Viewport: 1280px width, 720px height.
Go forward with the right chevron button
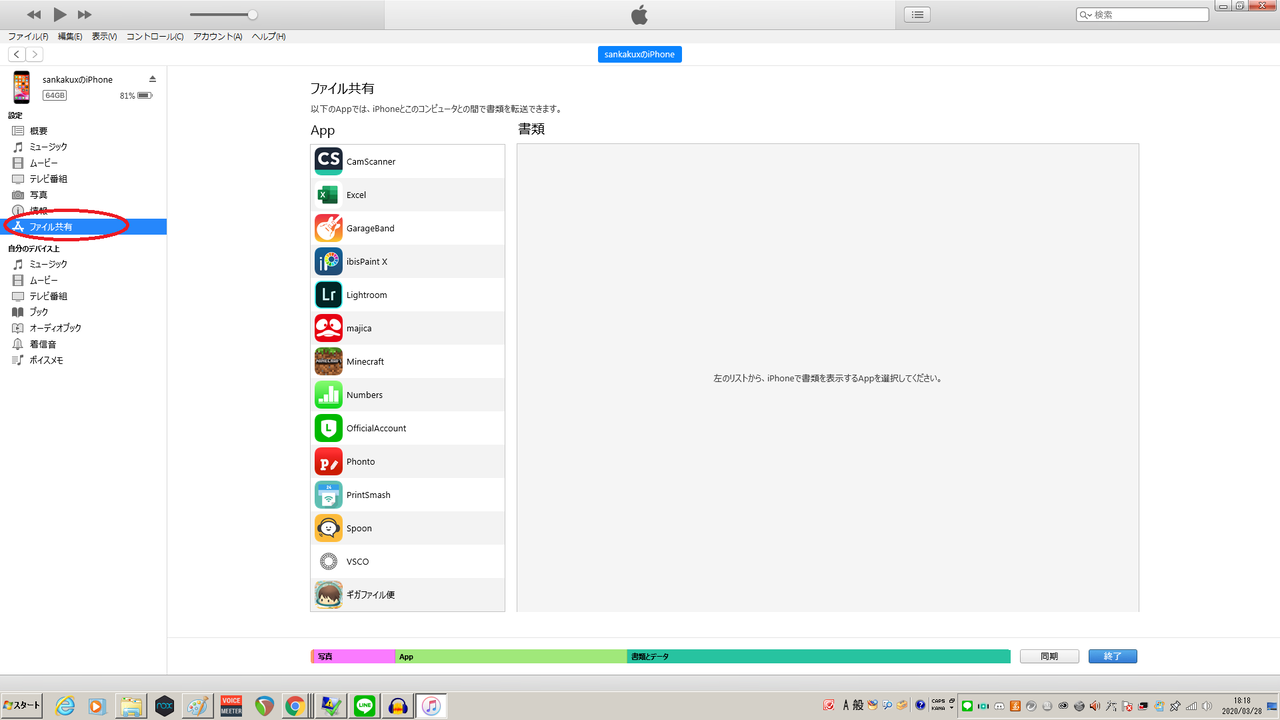tap(35, 54)
